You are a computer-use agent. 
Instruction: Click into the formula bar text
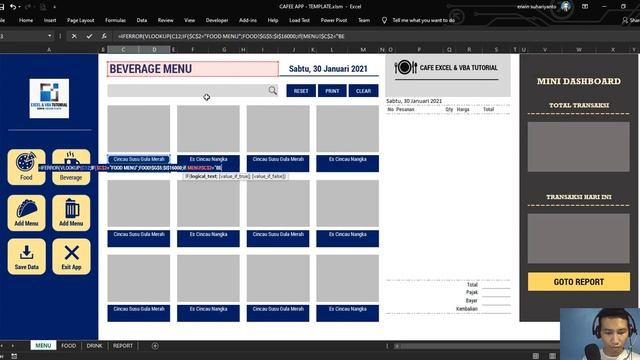coord(231,36)
